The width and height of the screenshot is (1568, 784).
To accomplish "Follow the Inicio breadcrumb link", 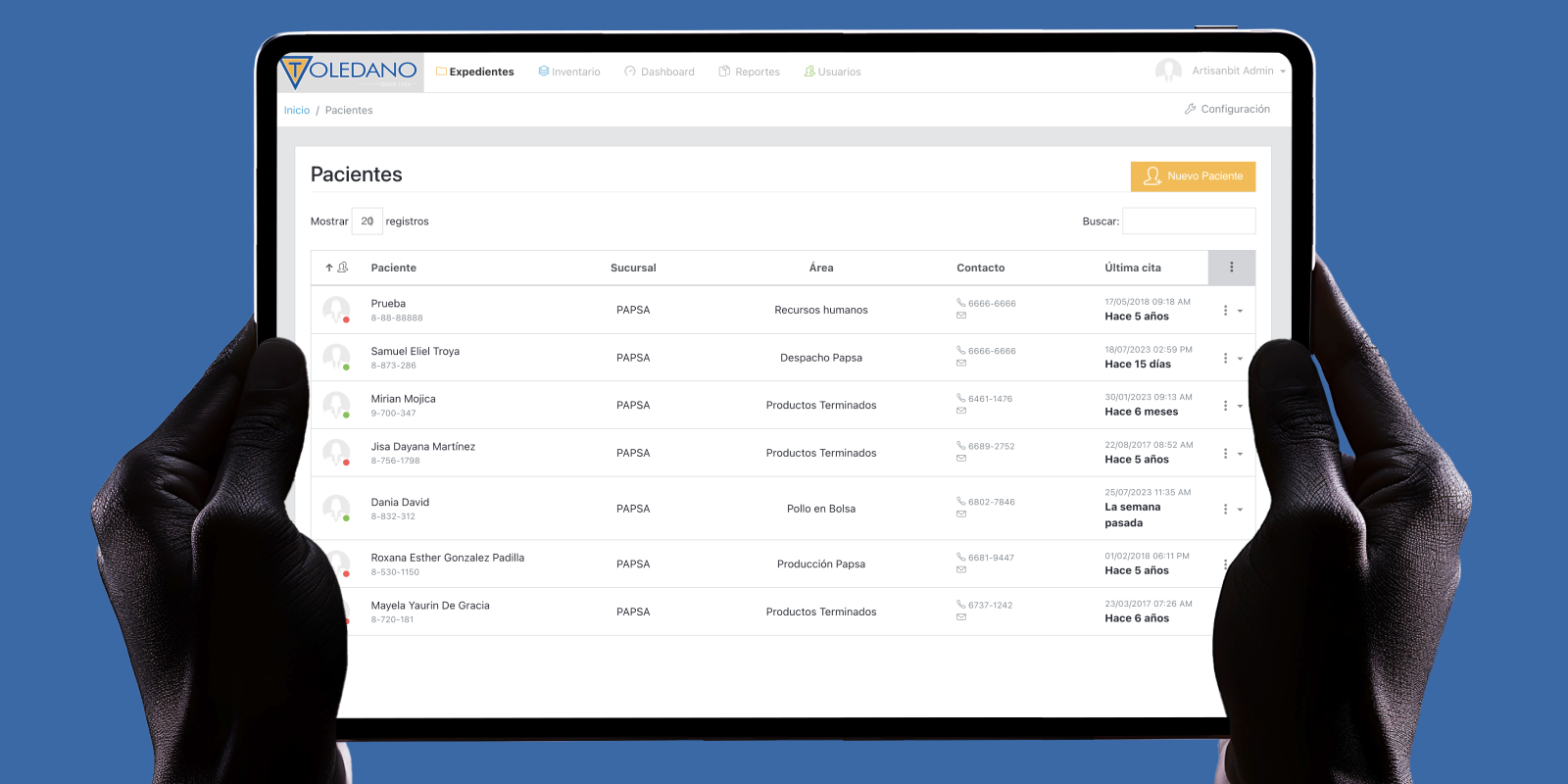I will click(297, 110).
